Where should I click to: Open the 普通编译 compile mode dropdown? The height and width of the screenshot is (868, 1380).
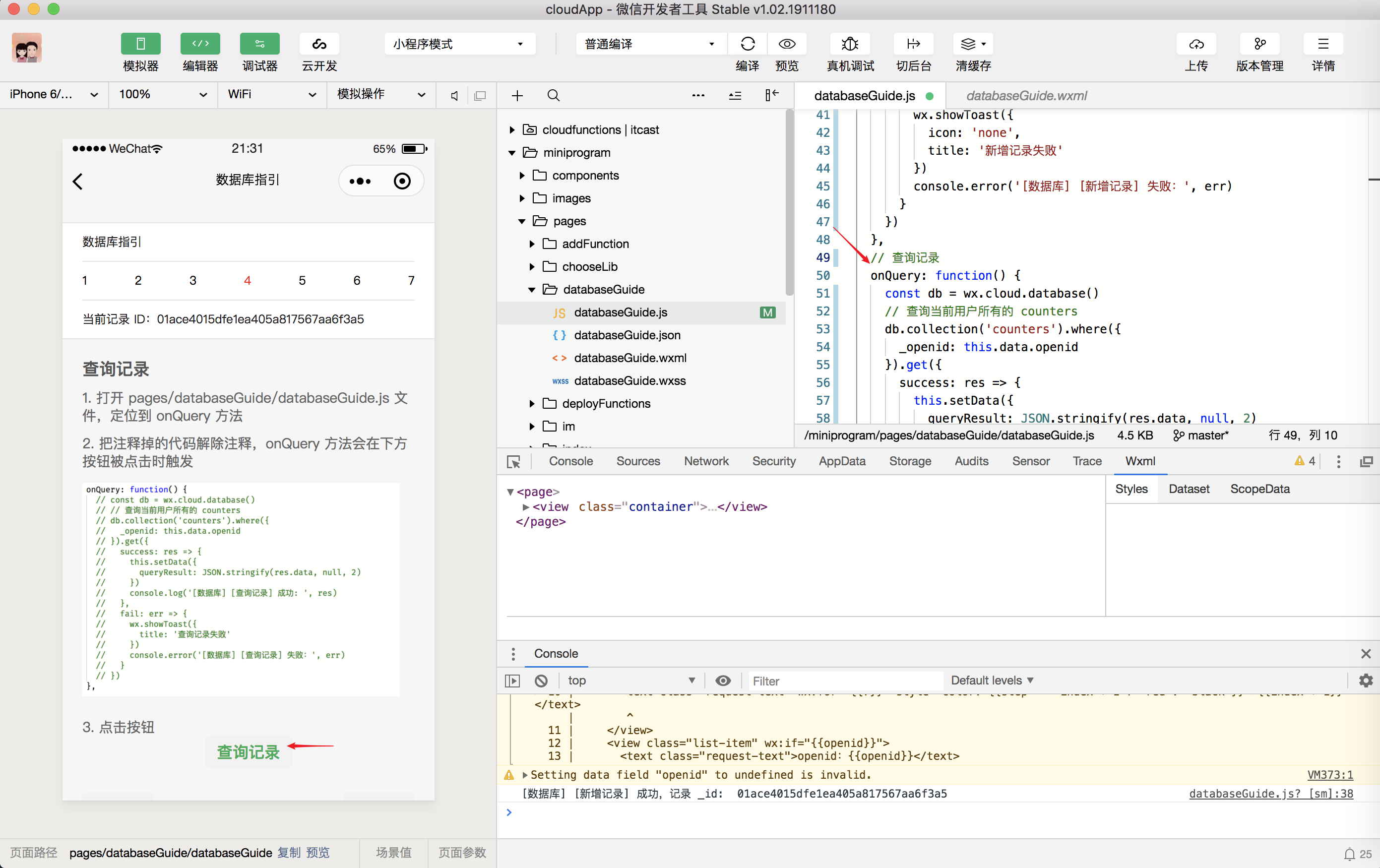(651, 44)
